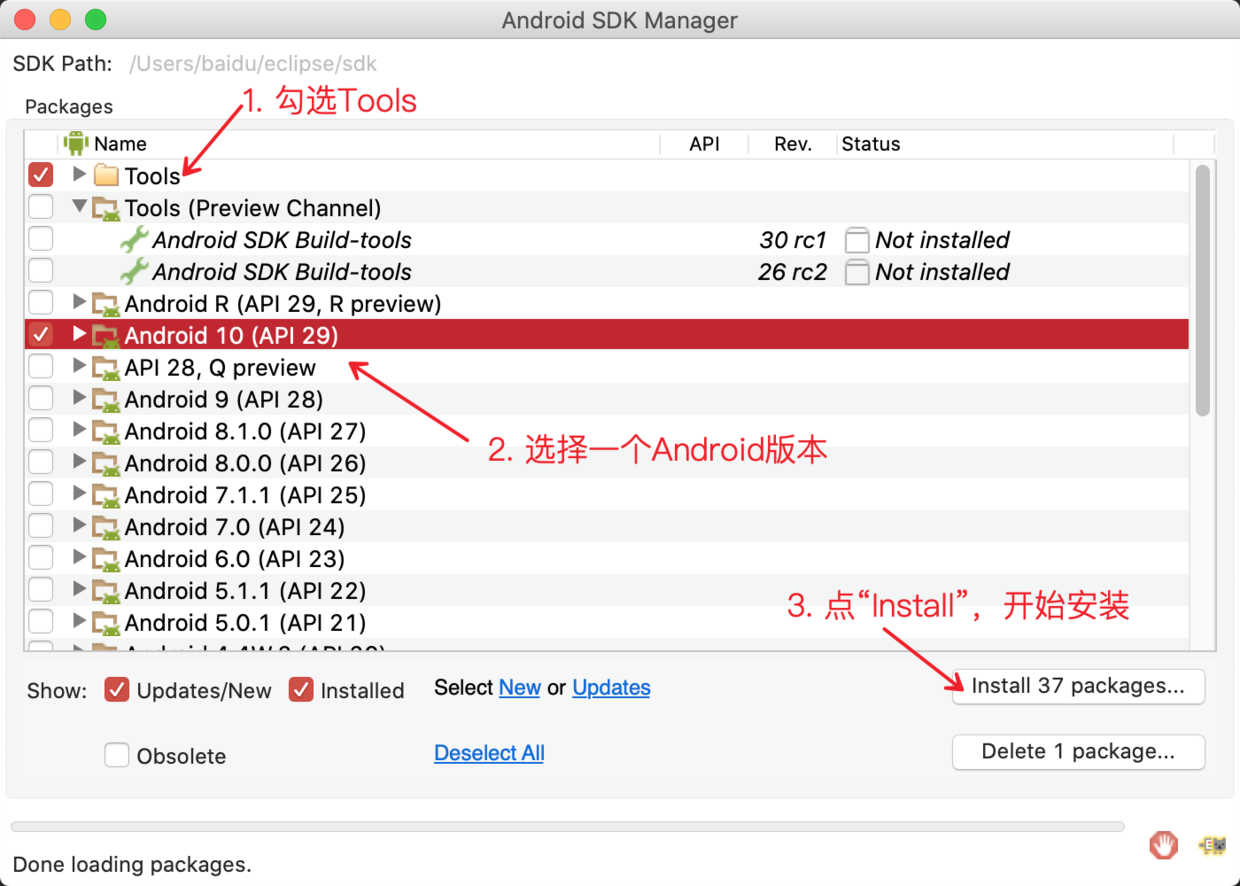The width and height of the screenshot is (1240, 886).
Task: Check the Tools (Preview Channel) checkbox
Action: tap(41, 208)
